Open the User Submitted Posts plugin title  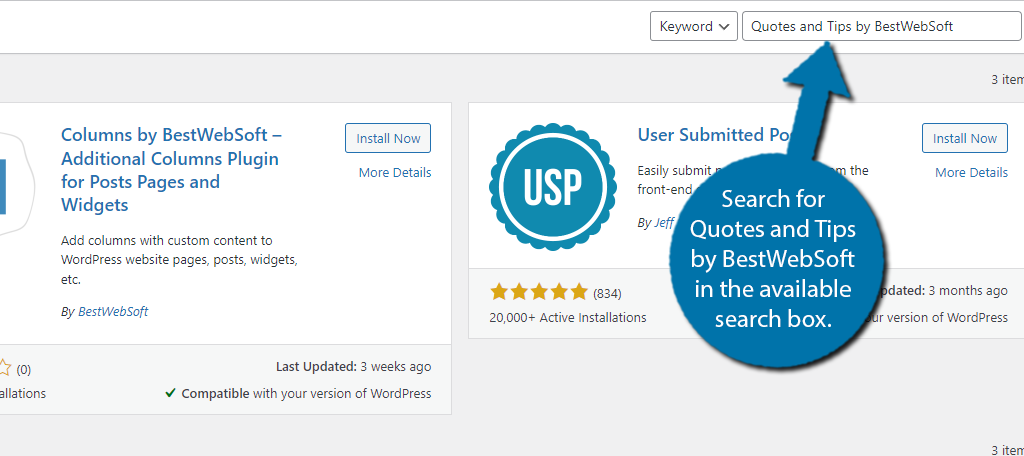pos(715,135)
